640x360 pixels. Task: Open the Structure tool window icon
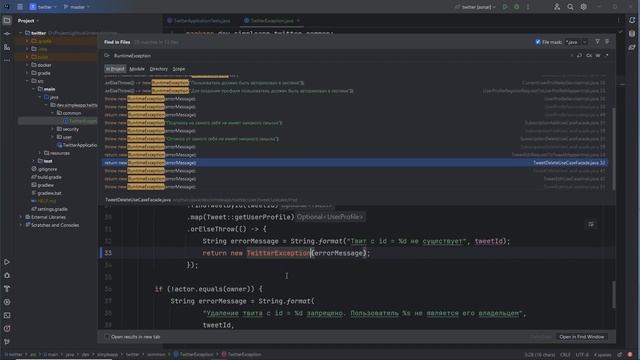point(7,47)
